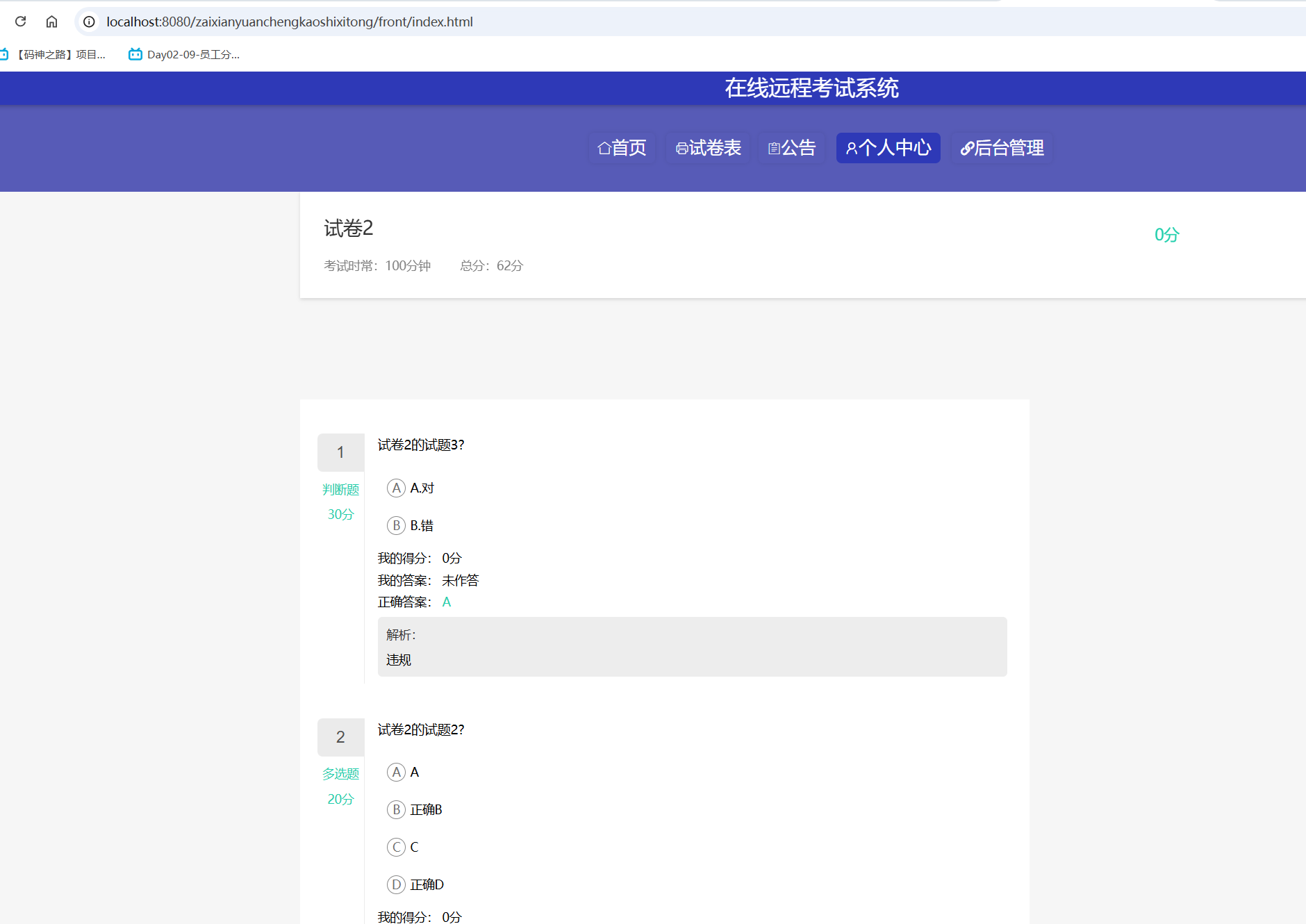This screenshot has width=1306, height=924.
Task: Click the browser address bar URL
Action: coord(289,22)
